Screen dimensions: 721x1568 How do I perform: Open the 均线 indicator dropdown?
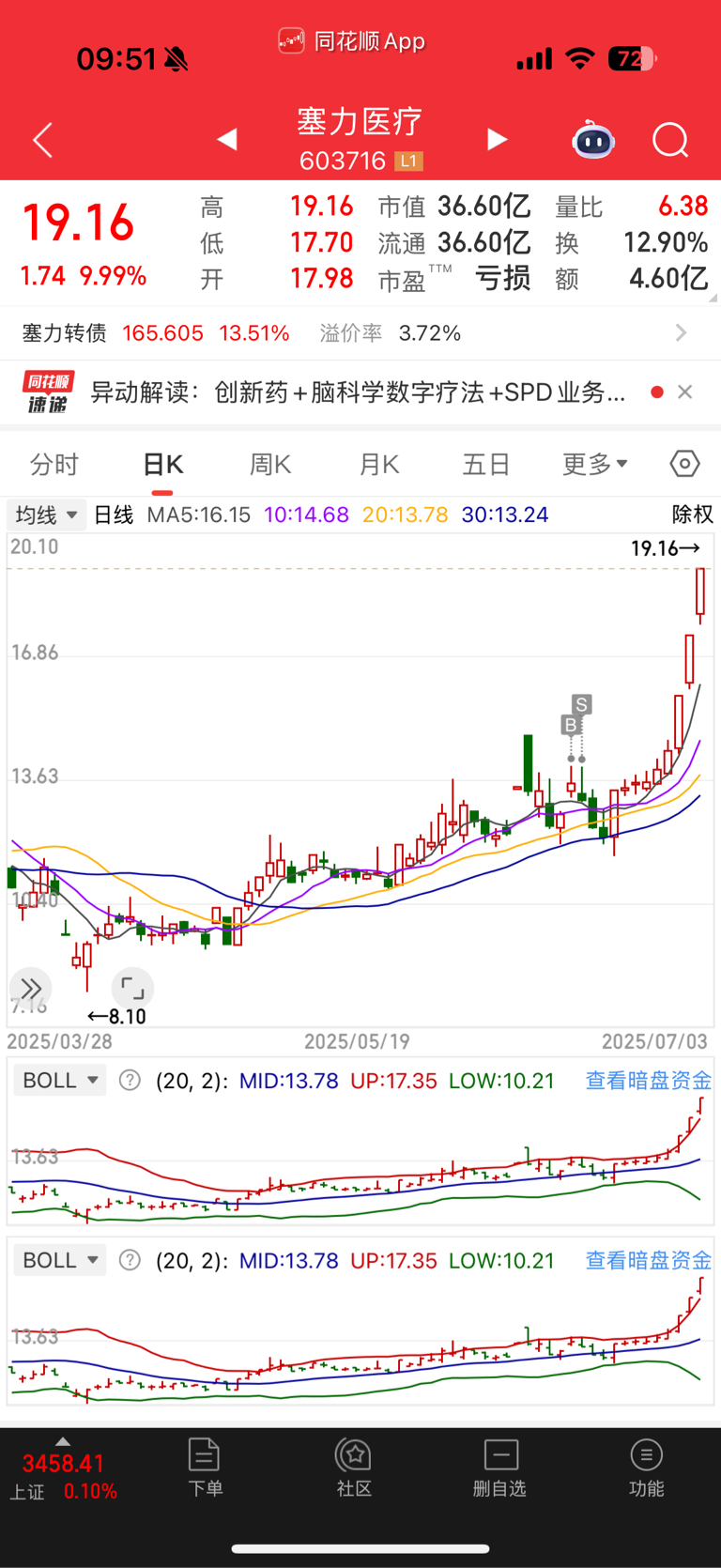[46, 515]
